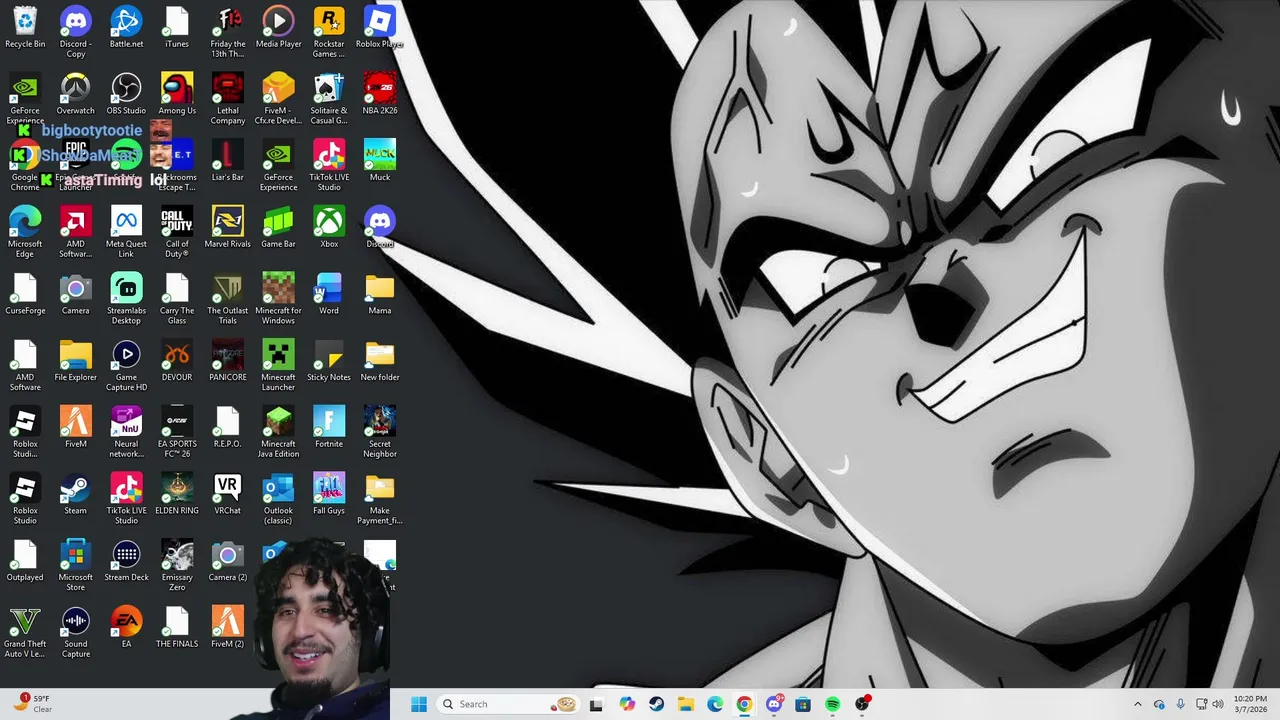1280x720 pixels.
Task: Launch OBS Studio from the desktop
Action: (126, 94)
